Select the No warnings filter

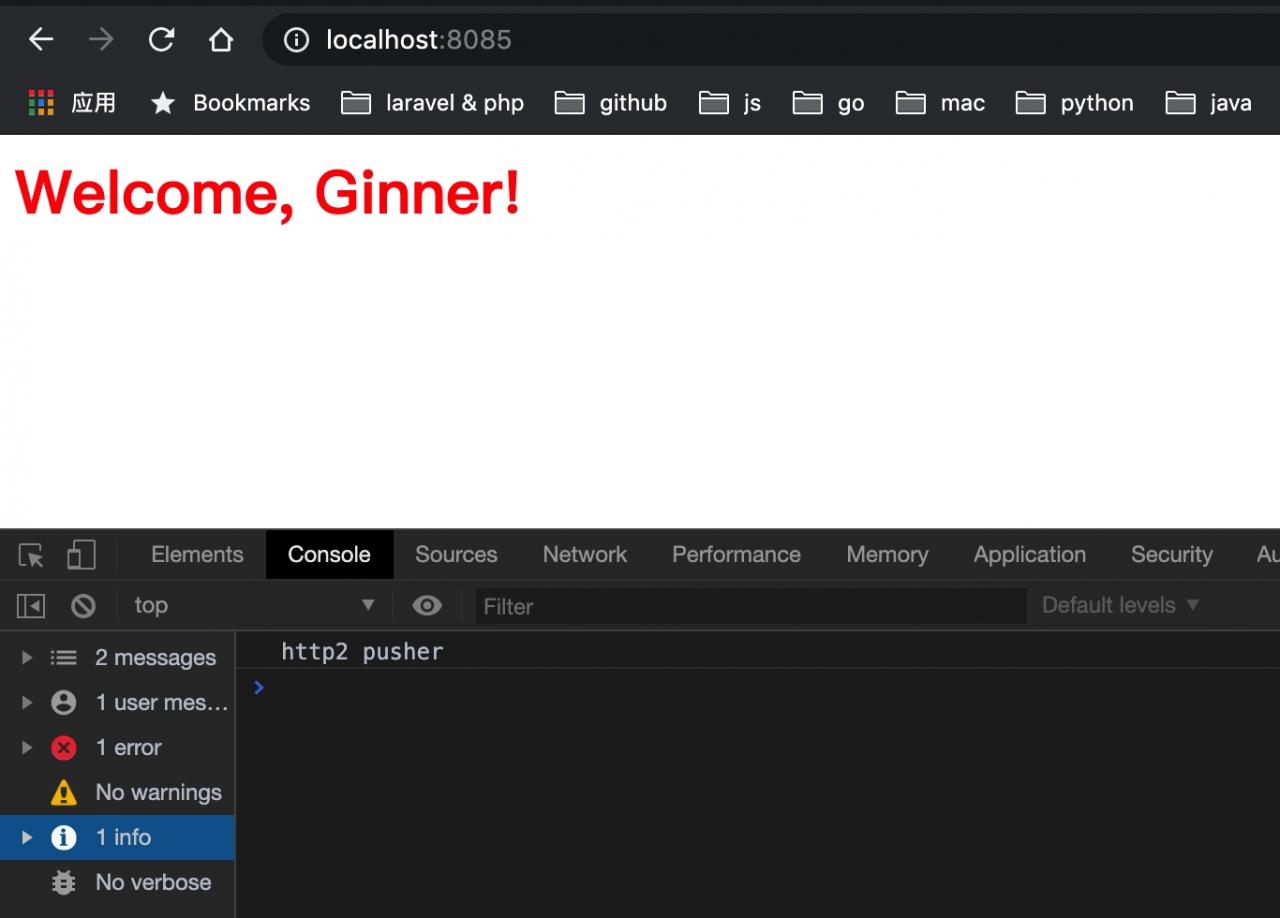pyautogui.click(x=117, y=793)
